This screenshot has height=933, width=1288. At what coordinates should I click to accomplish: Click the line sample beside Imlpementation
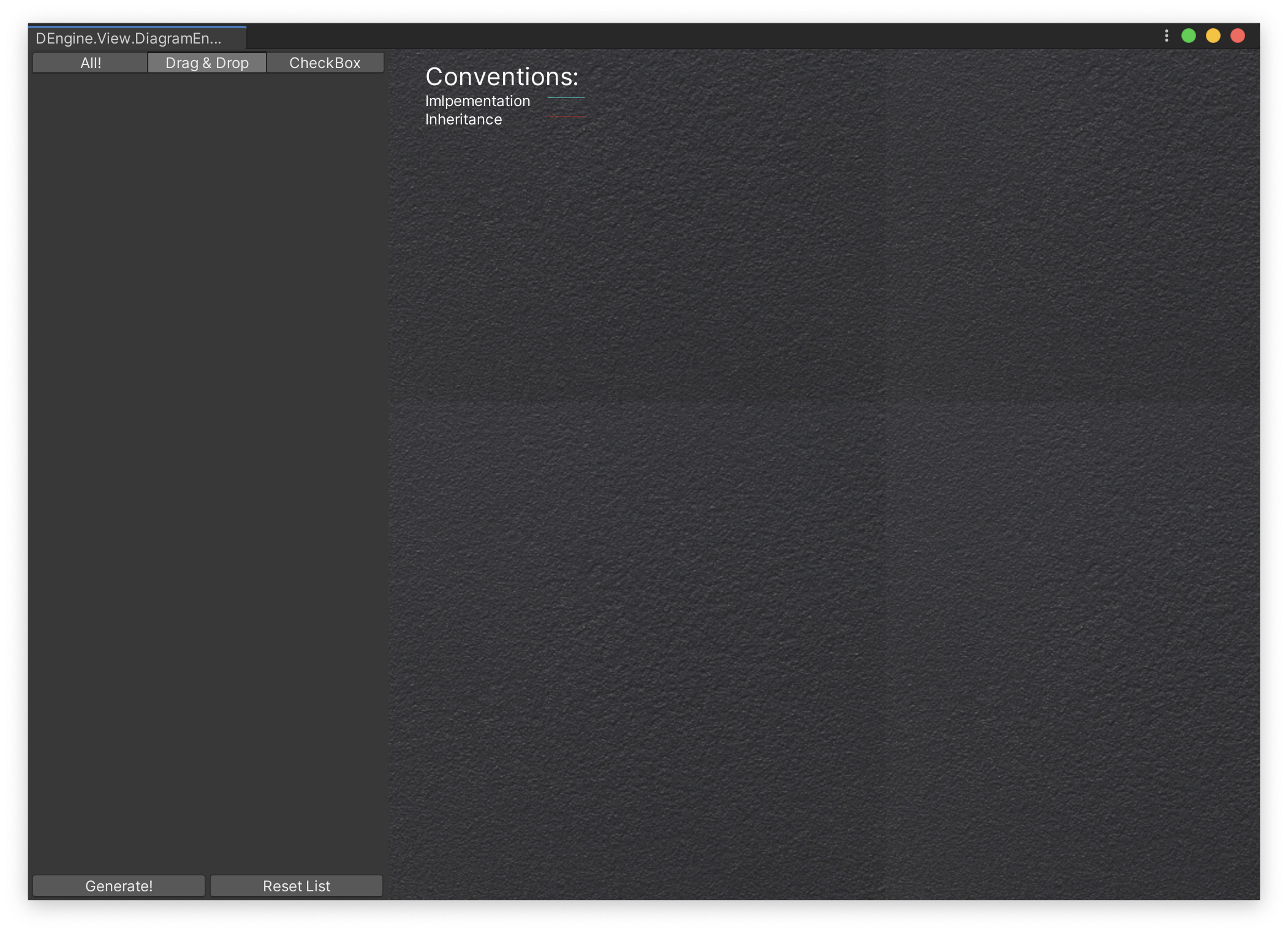pyautogui.click(x=566, y=98)
